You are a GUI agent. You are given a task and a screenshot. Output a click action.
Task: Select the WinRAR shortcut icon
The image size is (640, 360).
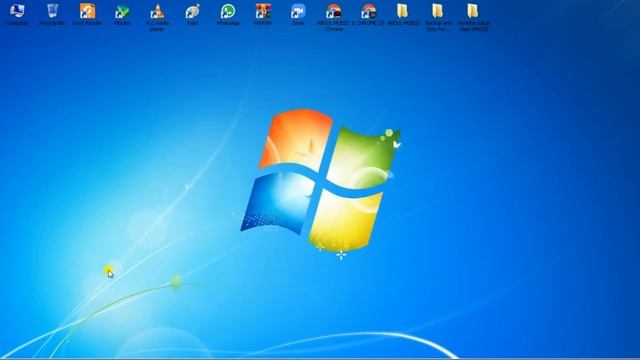pyautogui.click(x=263, y=11)
